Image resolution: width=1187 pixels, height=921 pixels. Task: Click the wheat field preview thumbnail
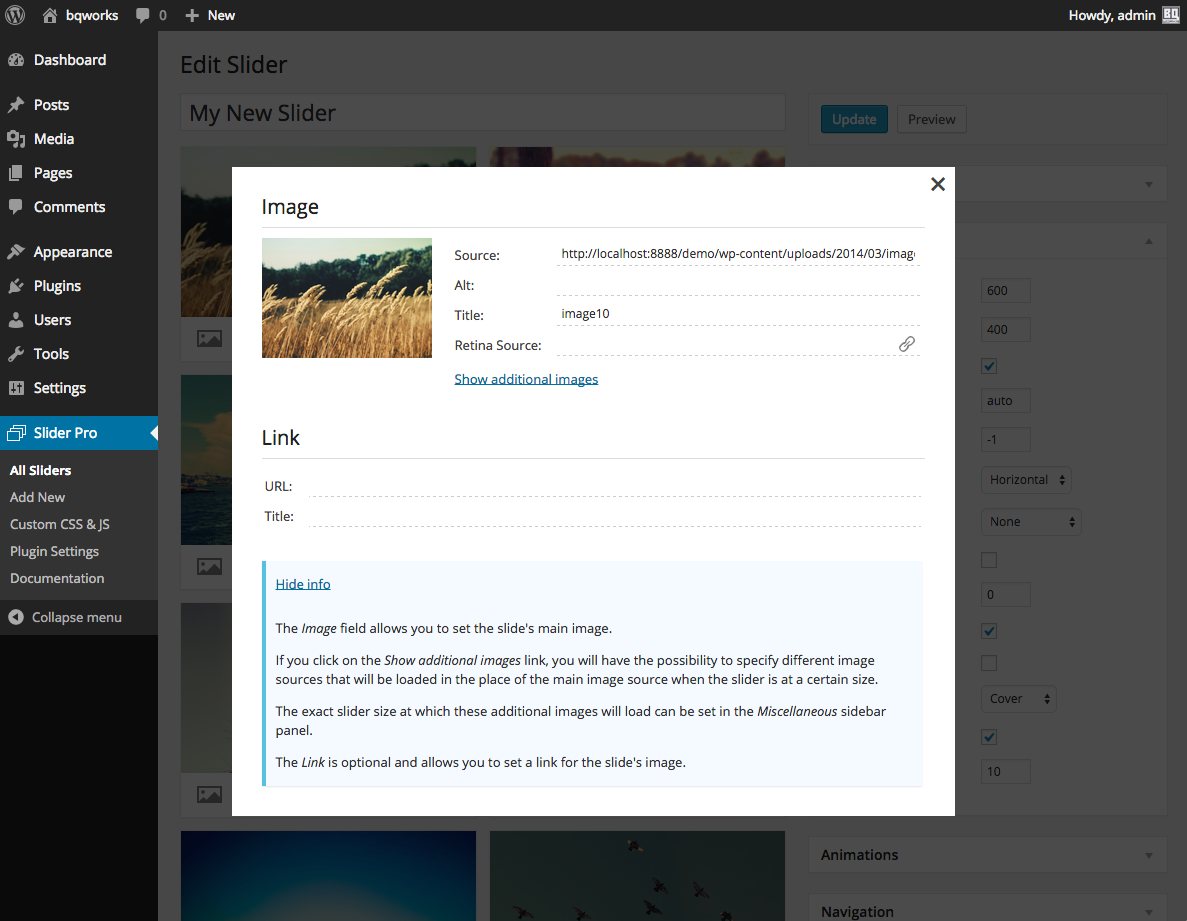[x=347, y=298]
